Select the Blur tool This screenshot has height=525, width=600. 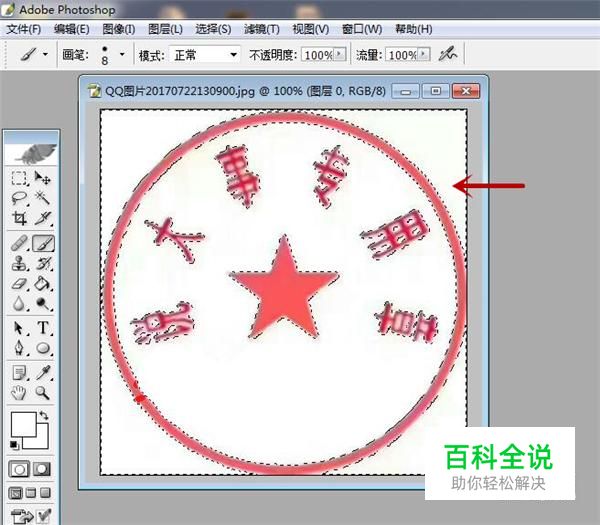click(x=19, y=304)
